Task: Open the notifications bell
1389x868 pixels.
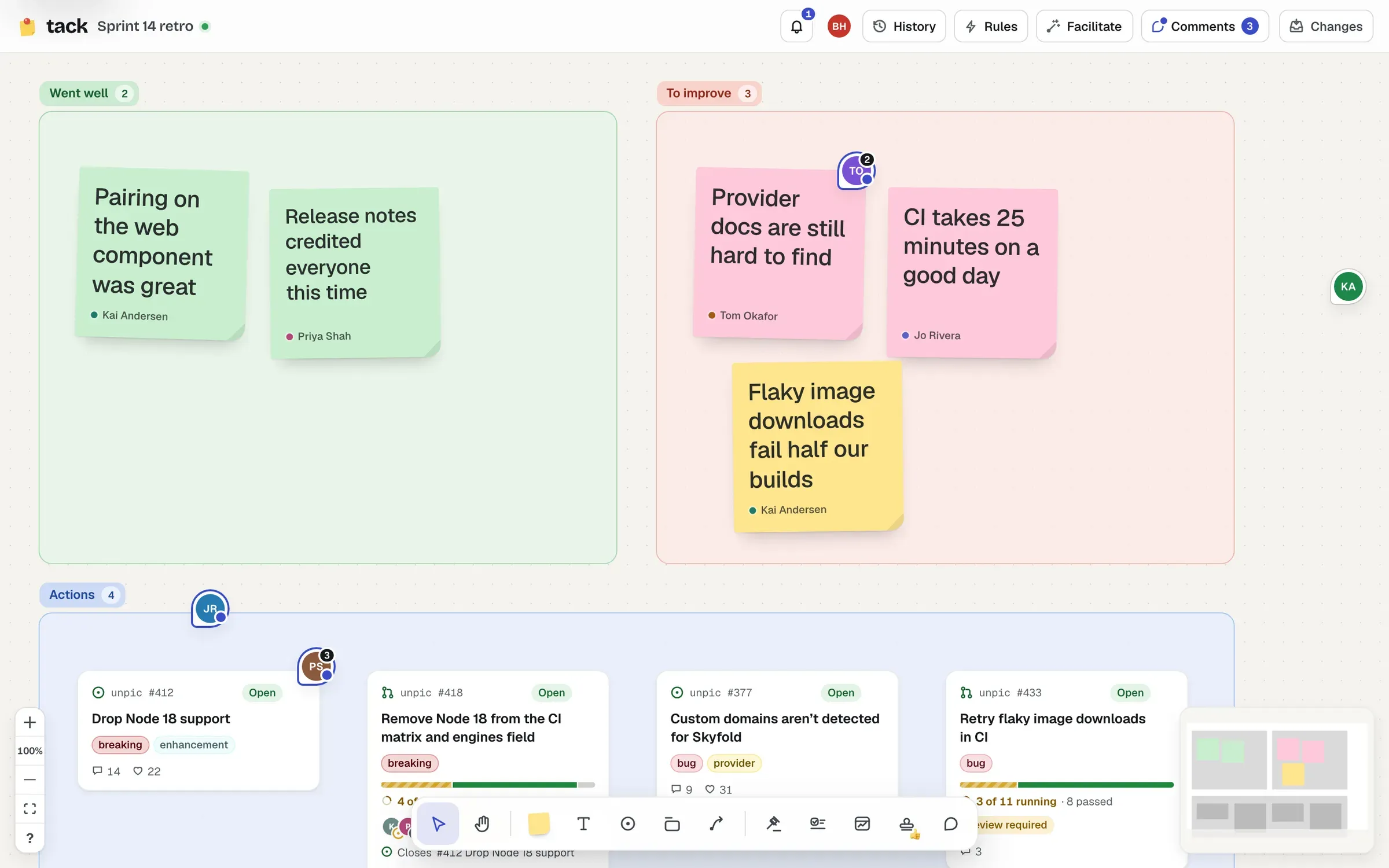Action: [797, 26]
